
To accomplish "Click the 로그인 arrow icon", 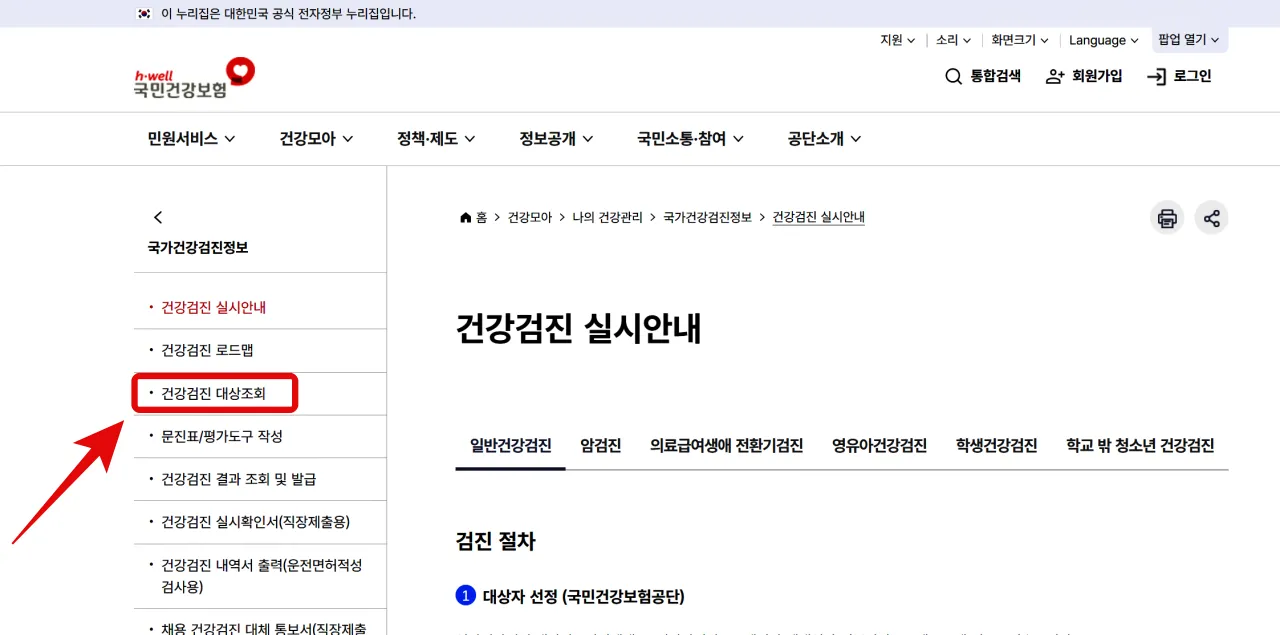I will pos(1156,76).
